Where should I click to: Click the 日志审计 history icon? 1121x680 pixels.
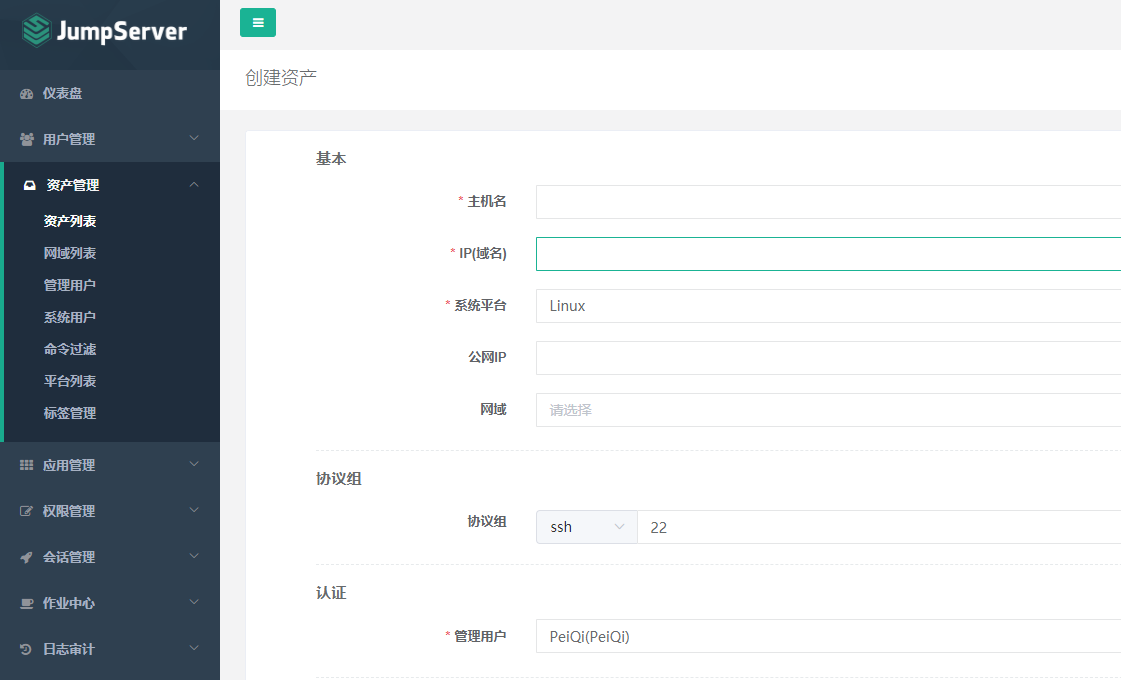[x=27, y=650]
